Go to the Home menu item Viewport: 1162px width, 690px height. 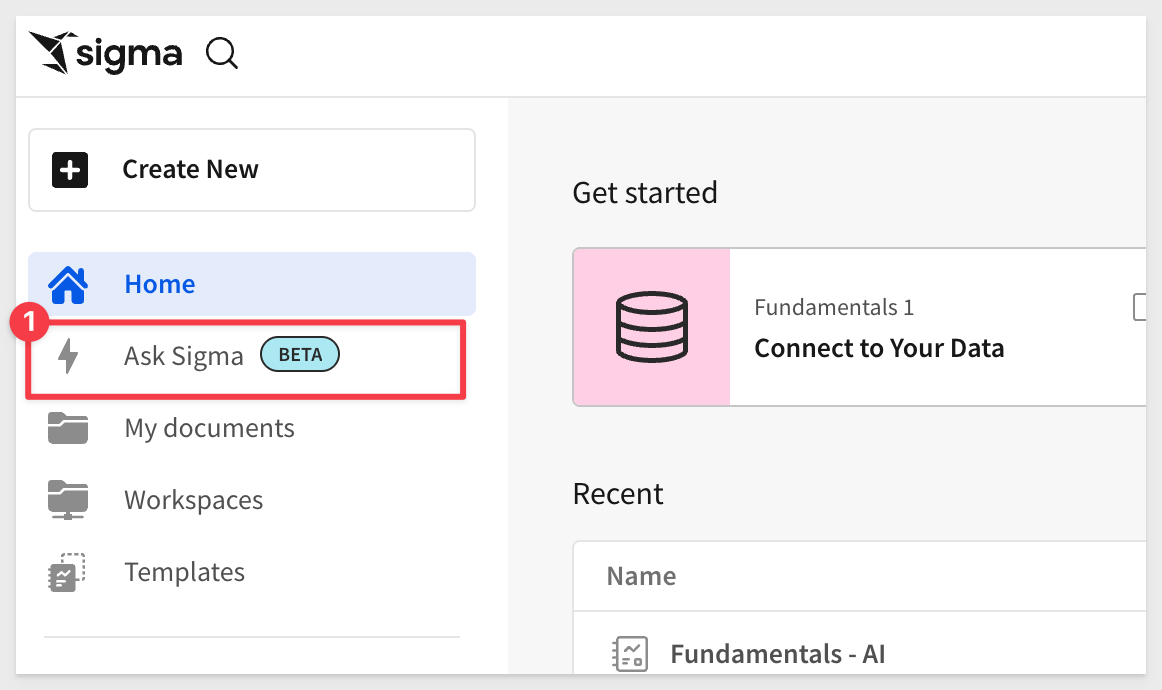160,284
